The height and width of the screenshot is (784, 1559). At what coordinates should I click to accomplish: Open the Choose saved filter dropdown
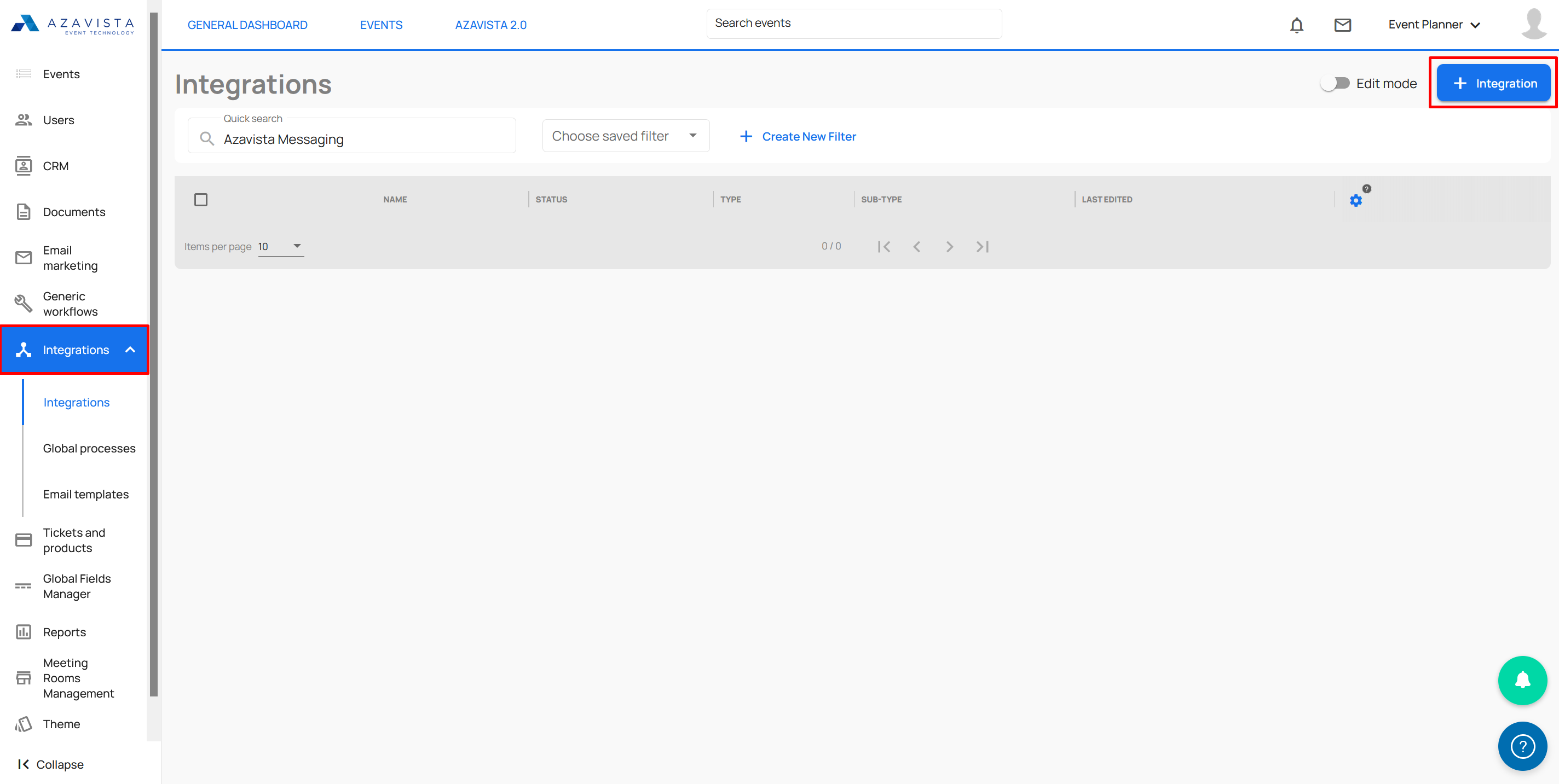[x=626, y=136]
